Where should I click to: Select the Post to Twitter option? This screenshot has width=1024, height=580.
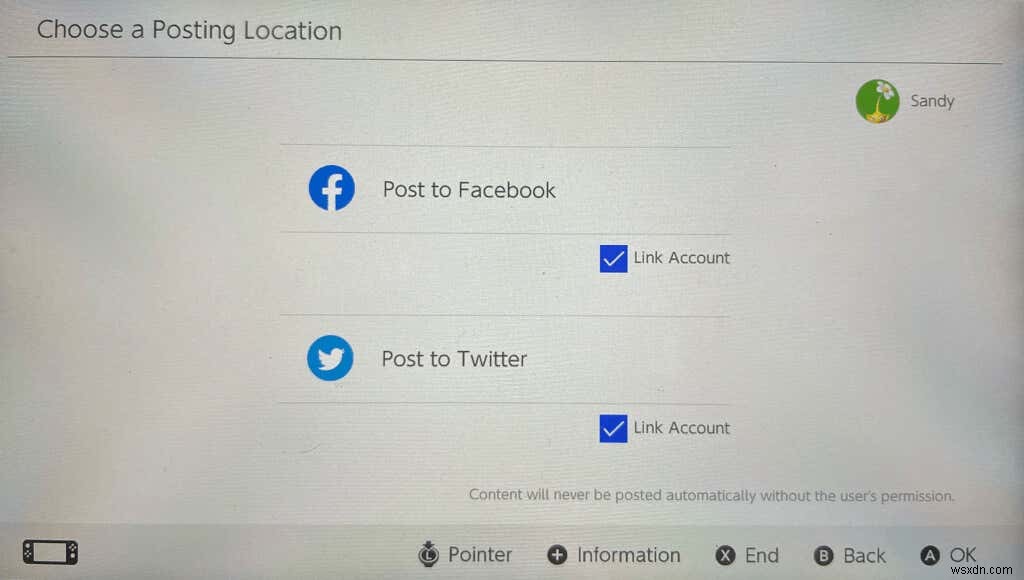click(x=504, y=359)
